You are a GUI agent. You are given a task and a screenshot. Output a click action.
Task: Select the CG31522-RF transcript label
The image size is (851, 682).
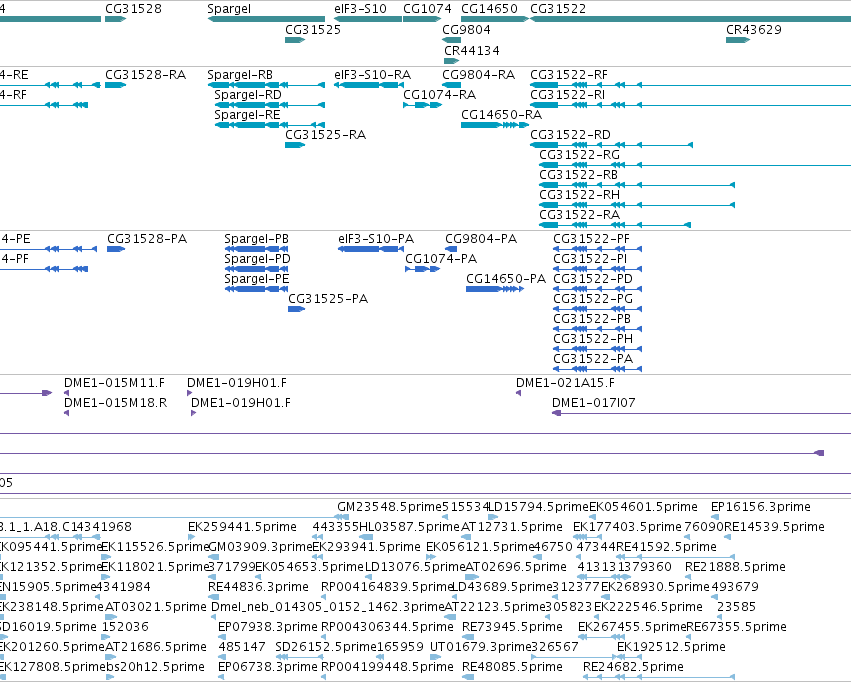(569, 75)
